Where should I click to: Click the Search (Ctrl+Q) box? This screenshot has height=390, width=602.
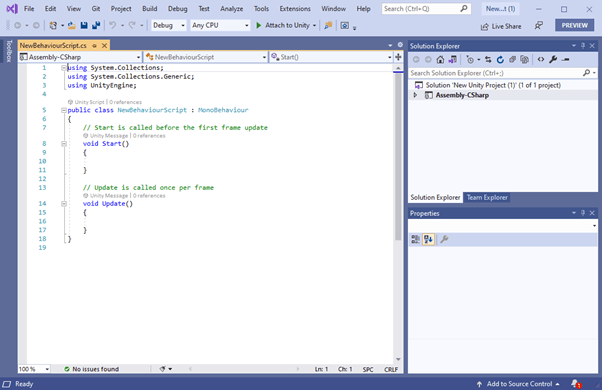pyautogui.click(x=426, y=8)
